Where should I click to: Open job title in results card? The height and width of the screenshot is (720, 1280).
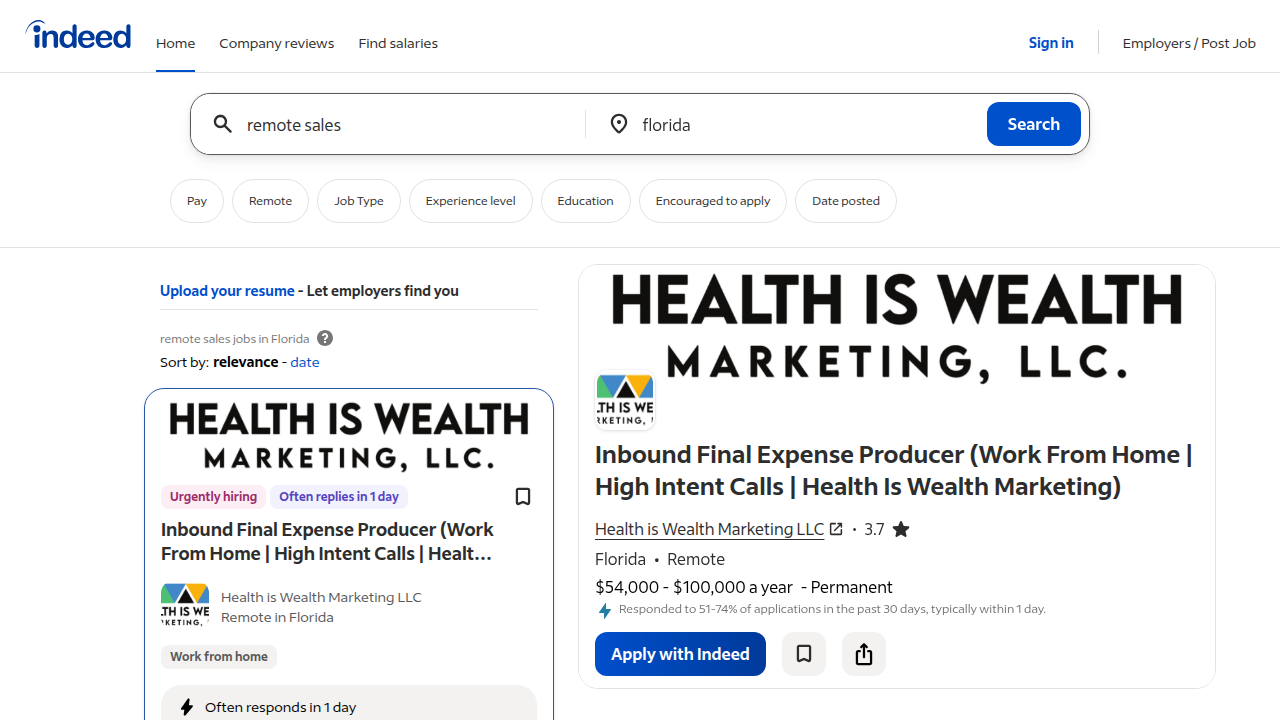tap(327, 541)
